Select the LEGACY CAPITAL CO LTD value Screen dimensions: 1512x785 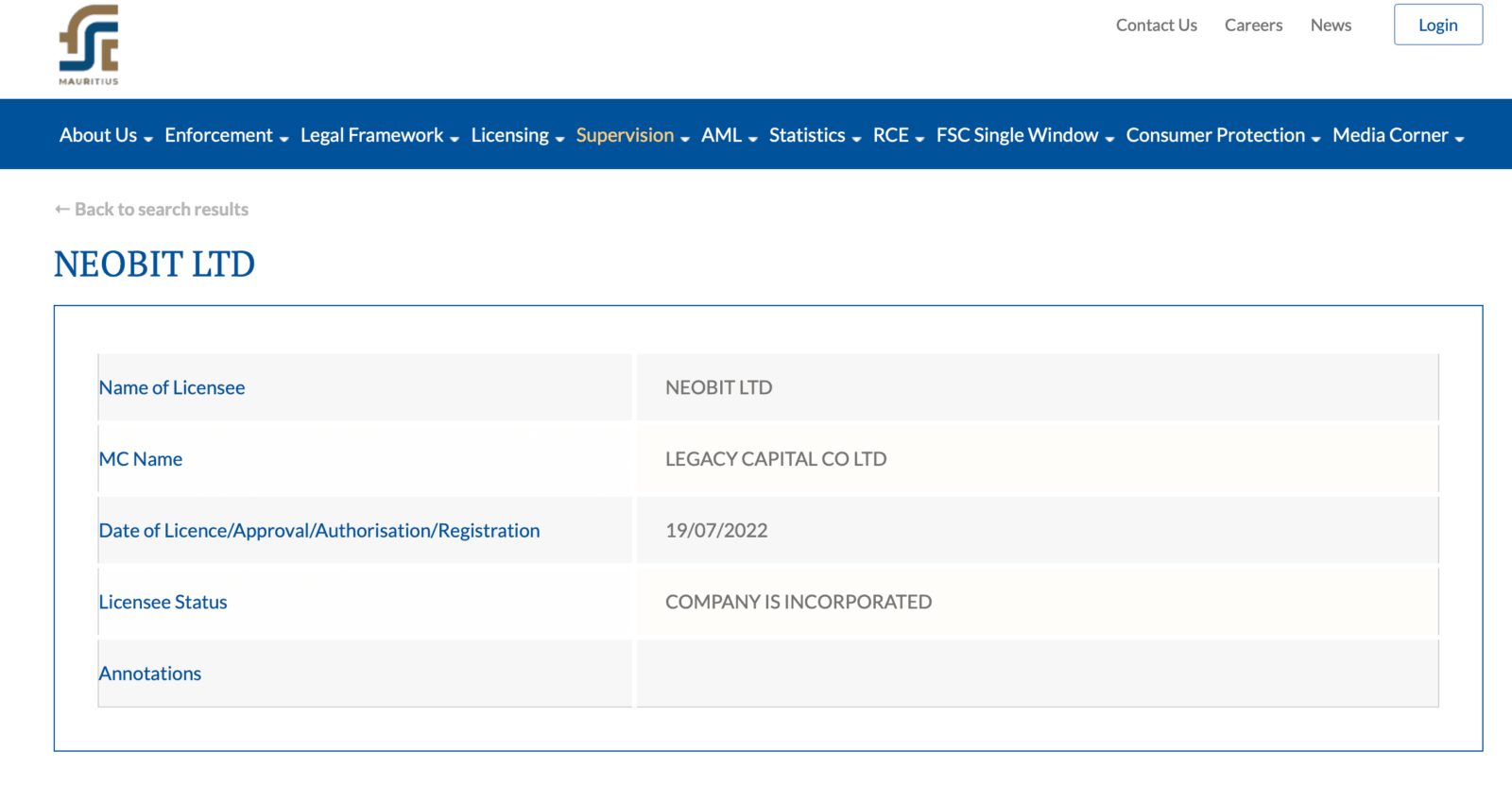tap(776, 459)
